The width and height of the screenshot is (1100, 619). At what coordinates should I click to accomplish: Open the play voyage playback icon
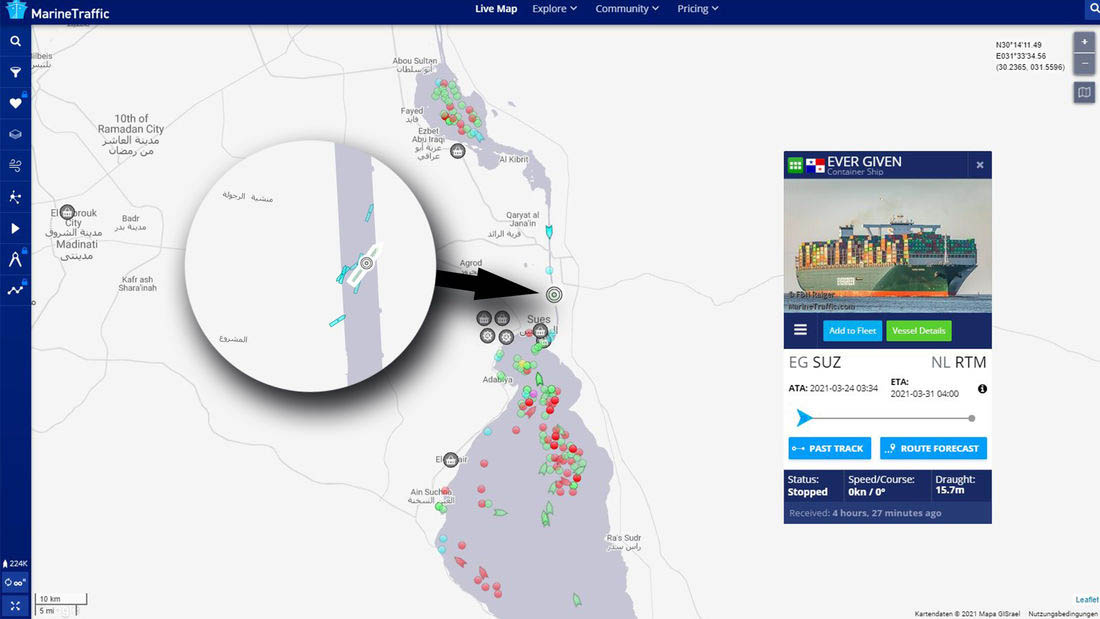(15, 228)
